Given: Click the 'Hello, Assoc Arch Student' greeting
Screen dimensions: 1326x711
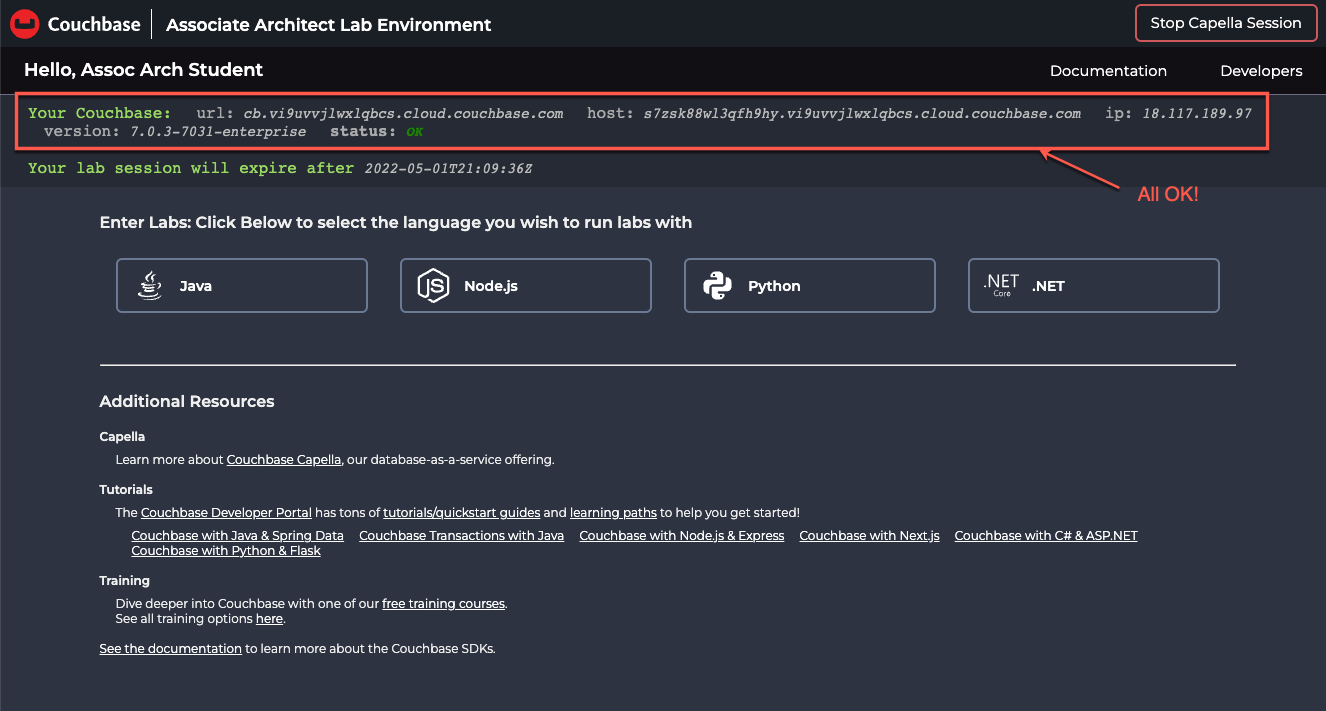Looking at the screenshot, I should point(143,70).
